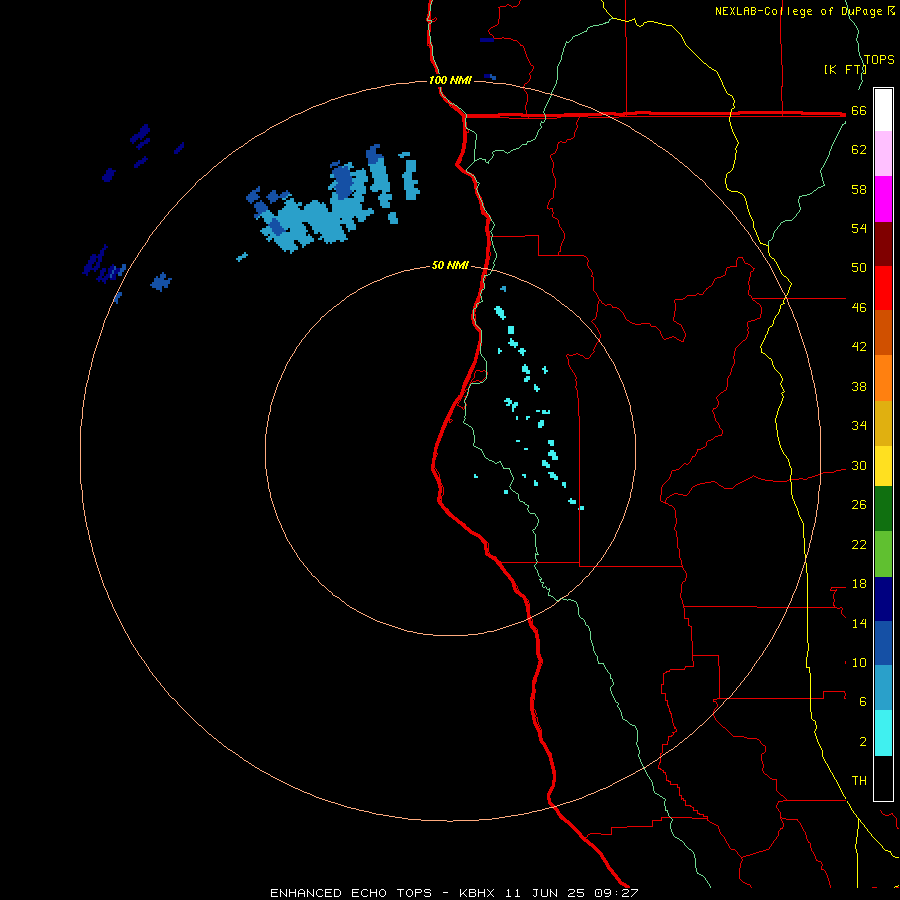
Task: Click the "TOPS" legend title
Action: point(879,59)
